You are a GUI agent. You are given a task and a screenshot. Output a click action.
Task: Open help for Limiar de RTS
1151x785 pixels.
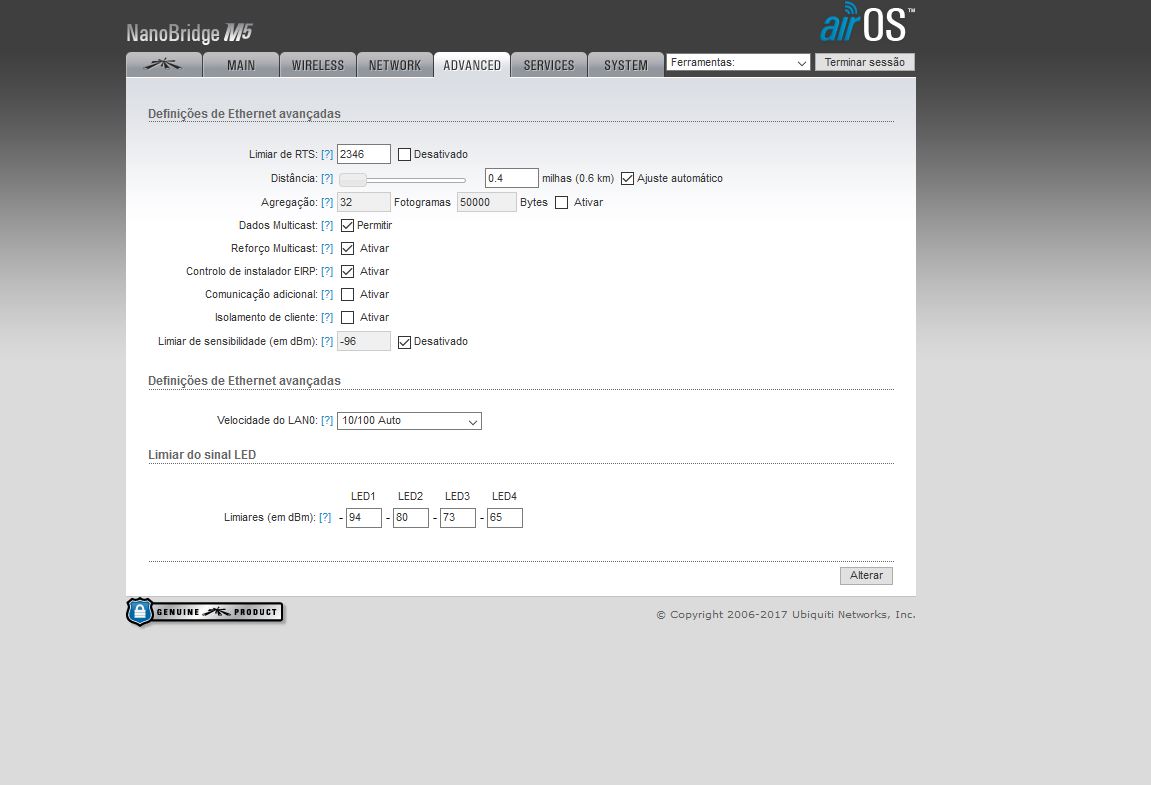click(327, 154)
